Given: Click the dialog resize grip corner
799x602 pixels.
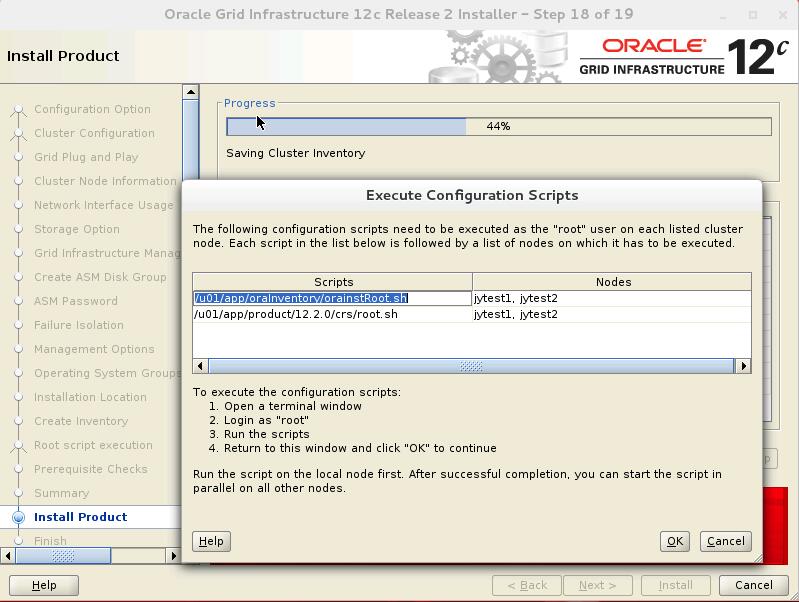Looking at the screenshot, I should tap(758, 559).
